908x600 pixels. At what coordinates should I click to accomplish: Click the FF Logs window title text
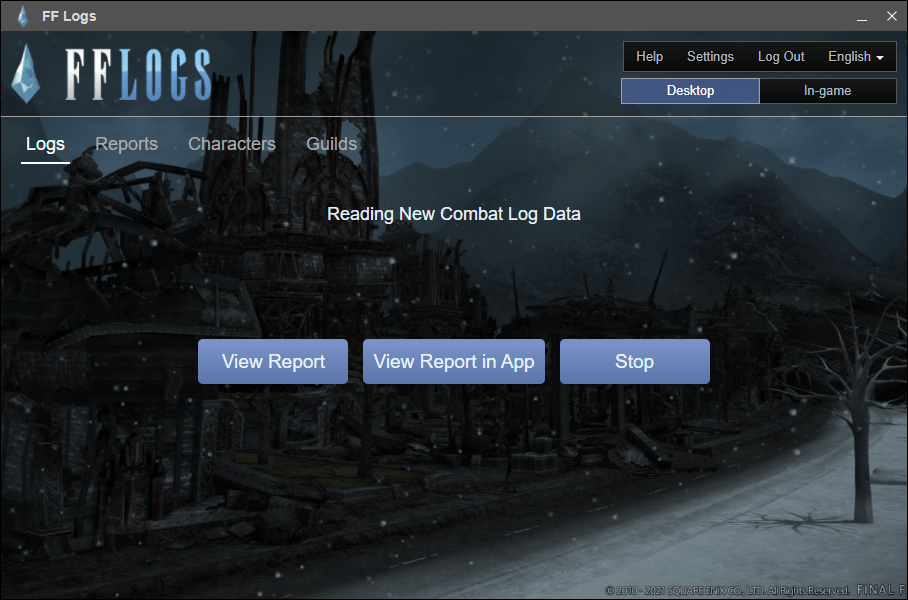coord(69,16)
